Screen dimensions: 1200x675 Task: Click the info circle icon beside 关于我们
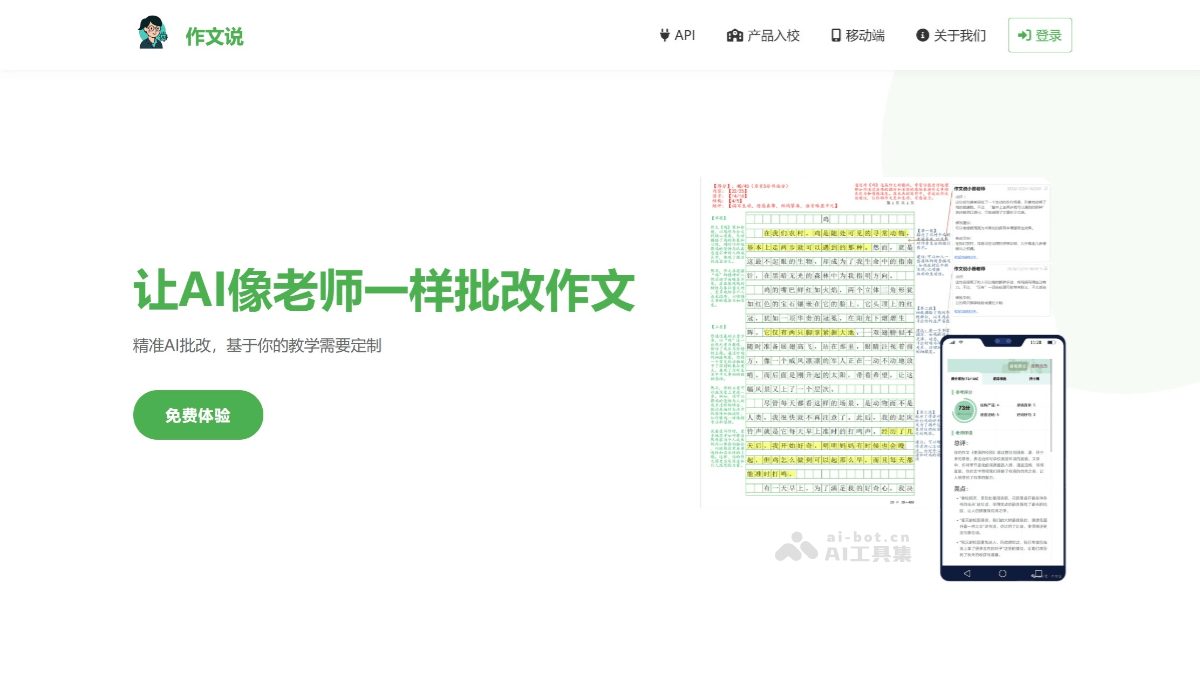(922, 36)
